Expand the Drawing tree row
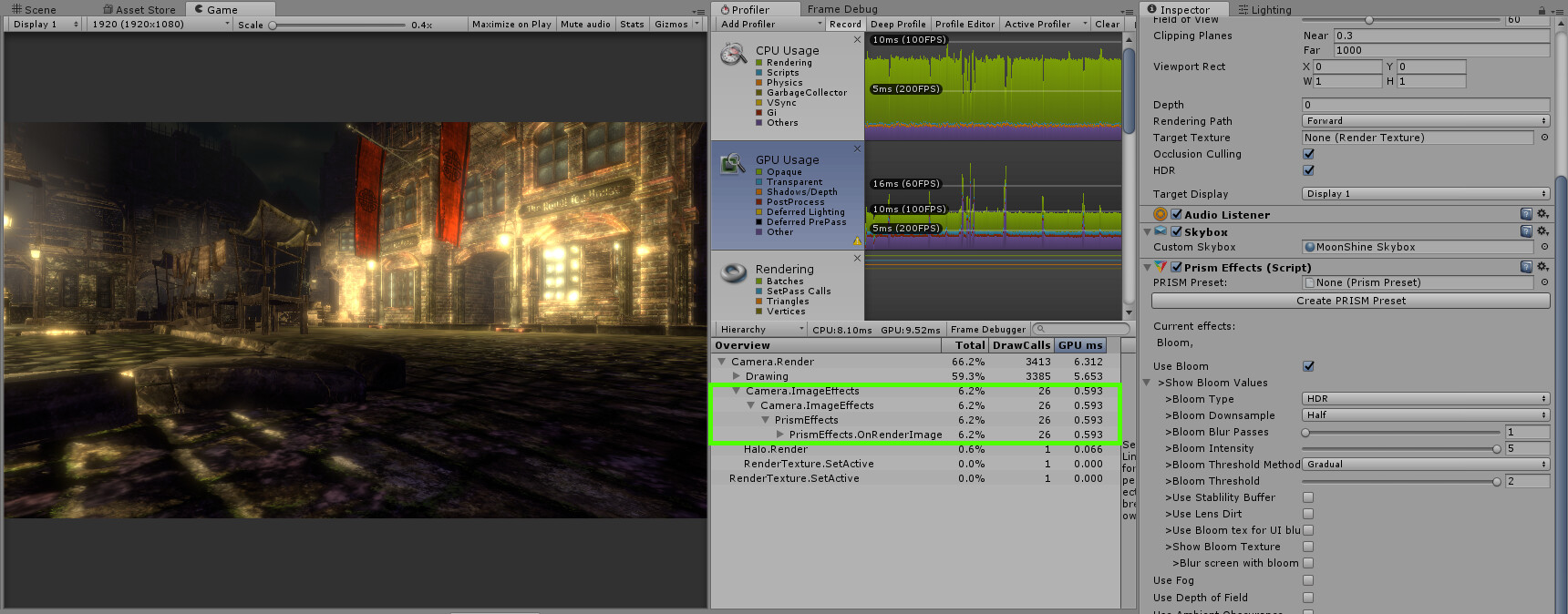1568x614 pixels. point(737,376)
